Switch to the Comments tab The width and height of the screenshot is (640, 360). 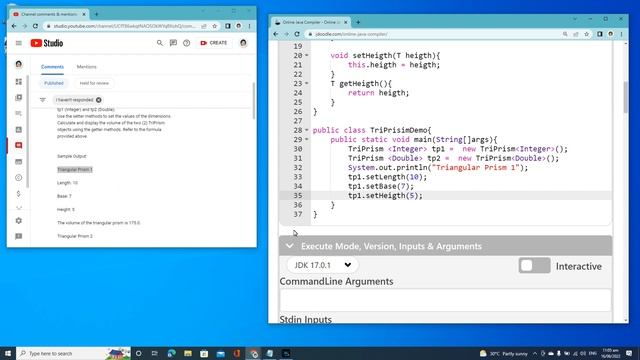pyautogui.click(x=52, y=67)
